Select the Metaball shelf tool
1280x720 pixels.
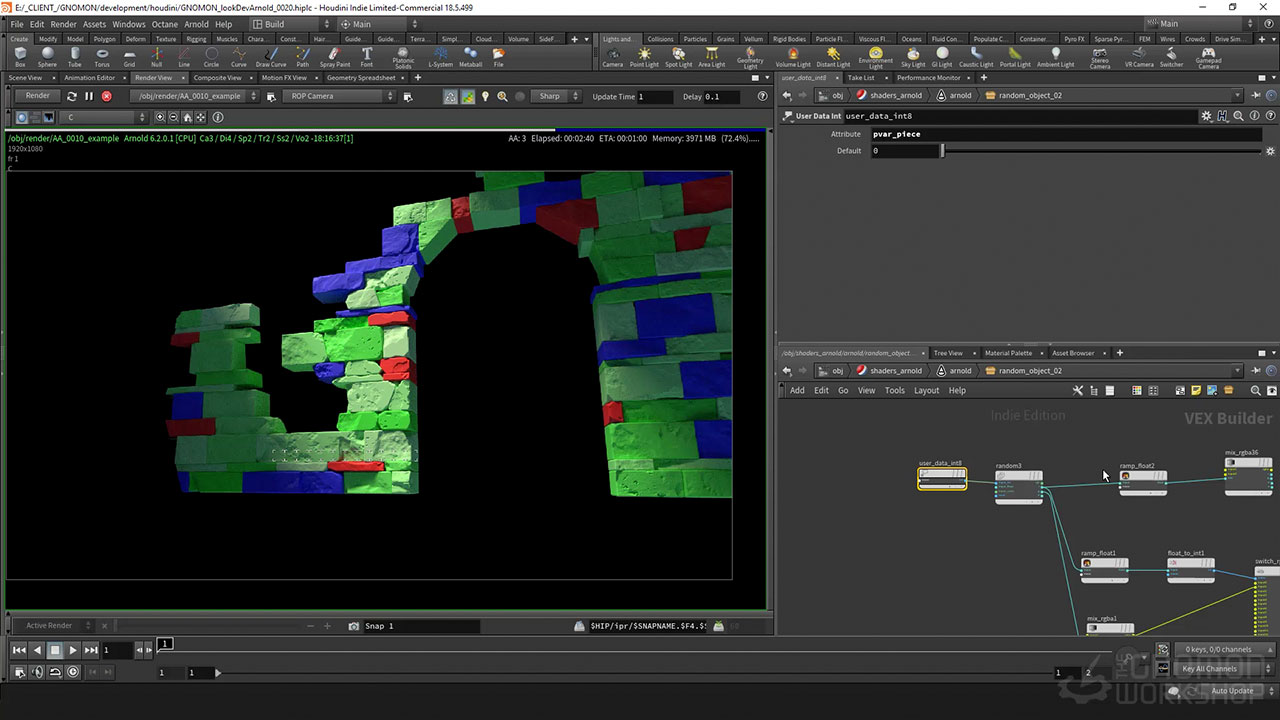pos(470,56)
